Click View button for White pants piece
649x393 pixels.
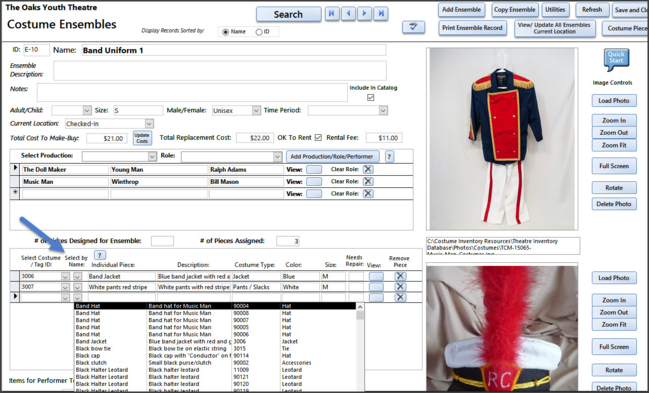(376, 287)
